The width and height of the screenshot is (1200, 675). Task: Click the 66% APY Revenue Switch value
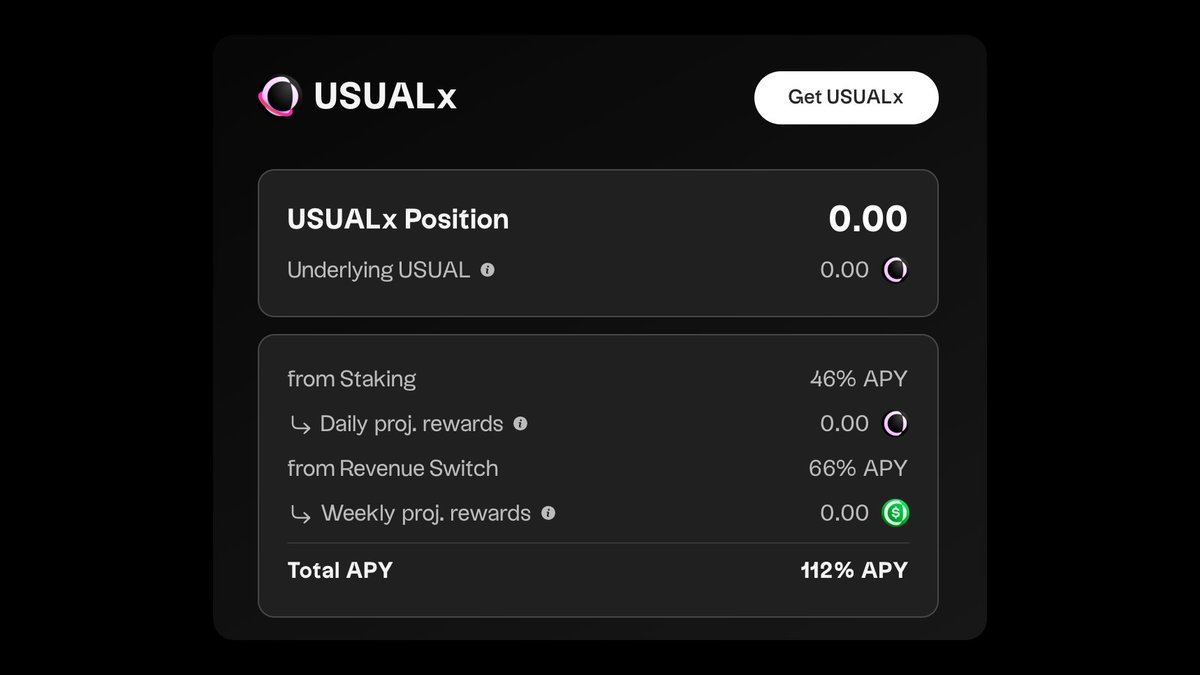[858, 468]
